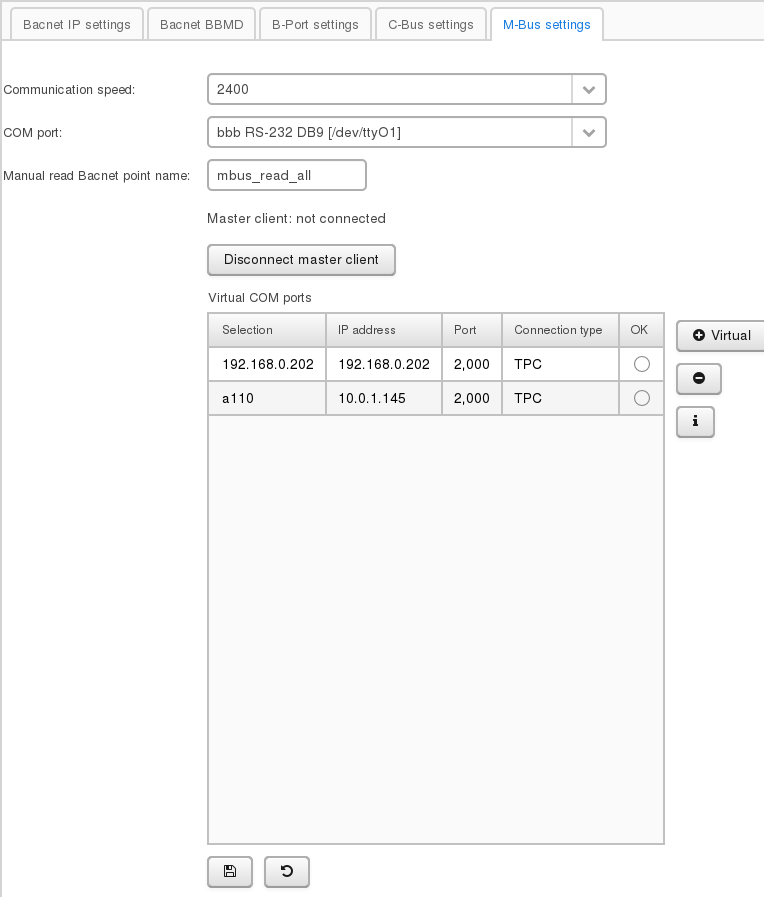Click the Manual read Bacnet point name field

(x=286, y=175)
